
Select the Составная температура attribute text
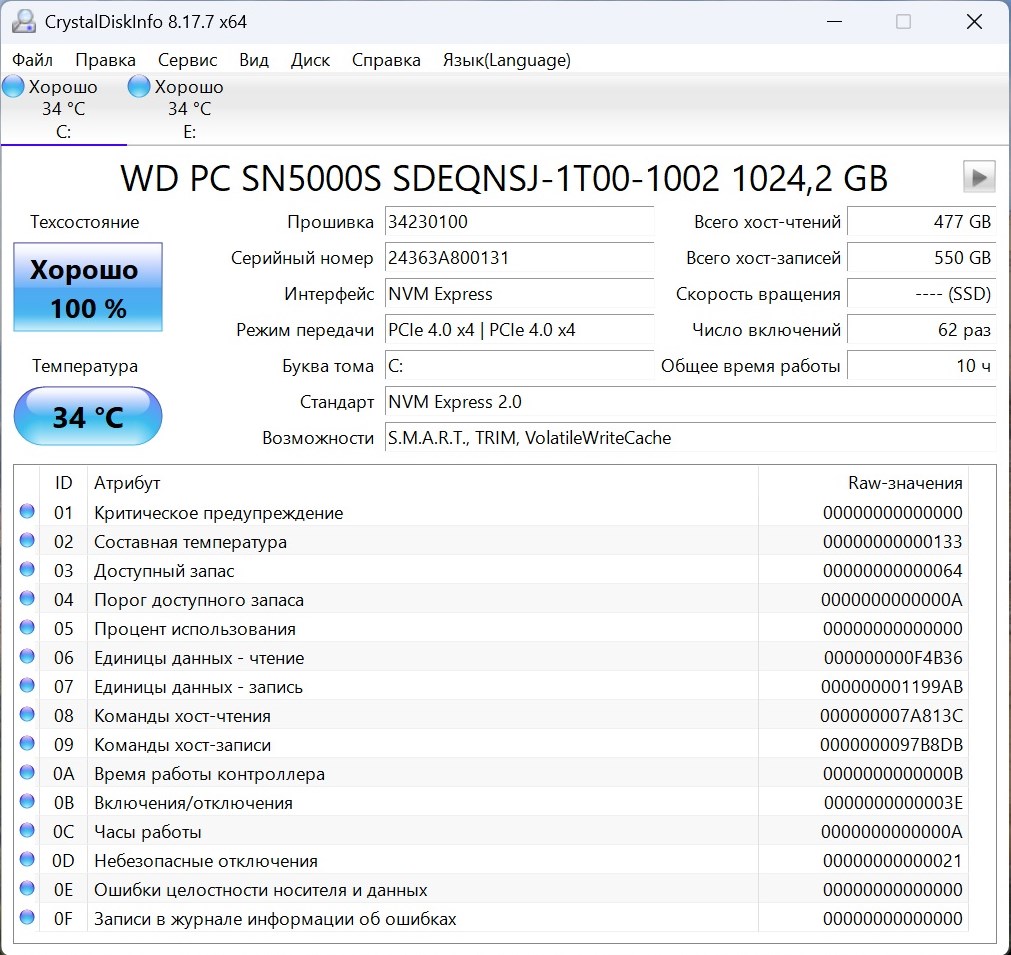click(190, 542)
